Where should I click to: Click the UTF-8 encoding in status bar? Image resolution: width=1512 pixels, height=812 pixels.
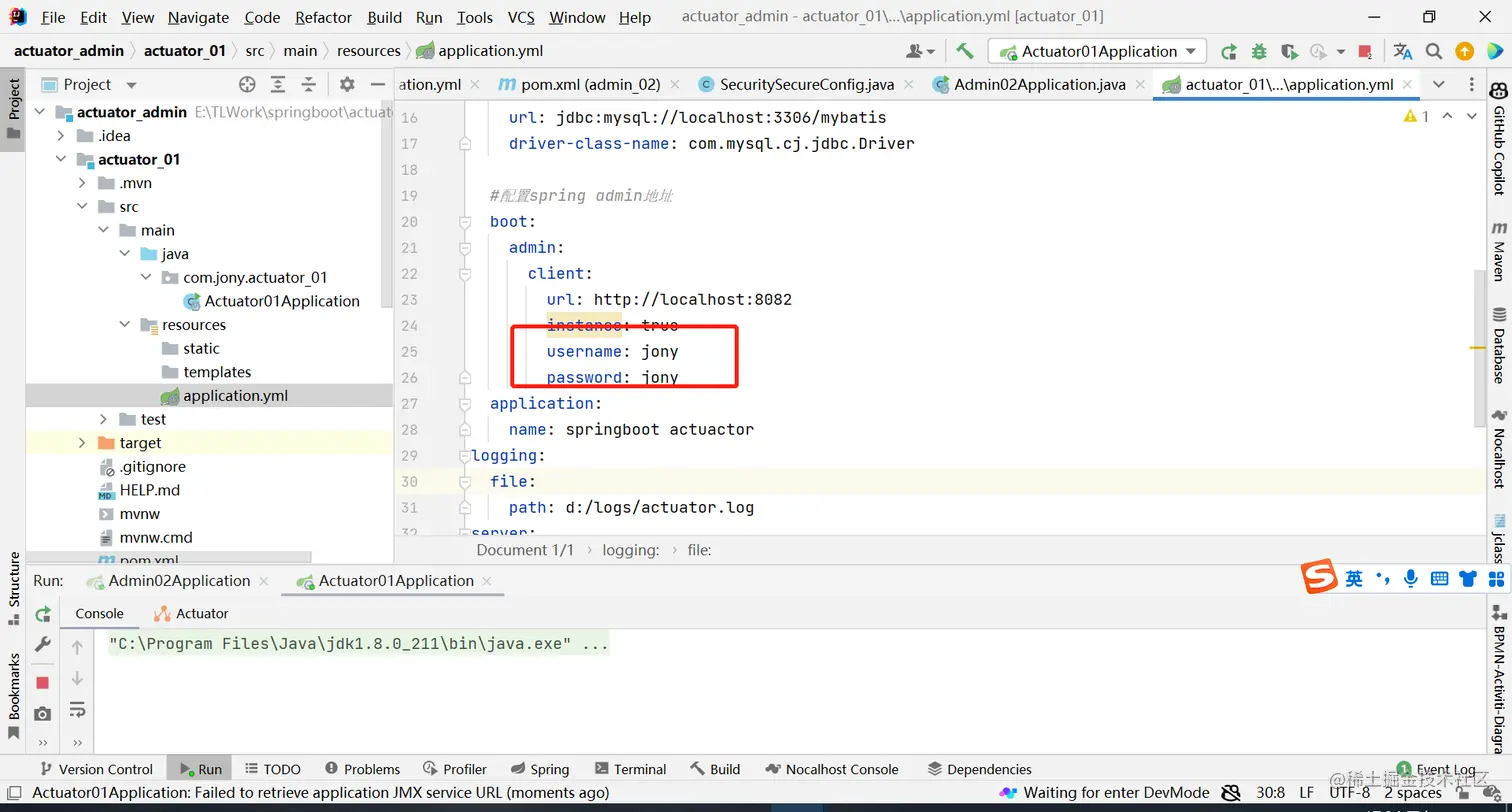coord(1351,793)
